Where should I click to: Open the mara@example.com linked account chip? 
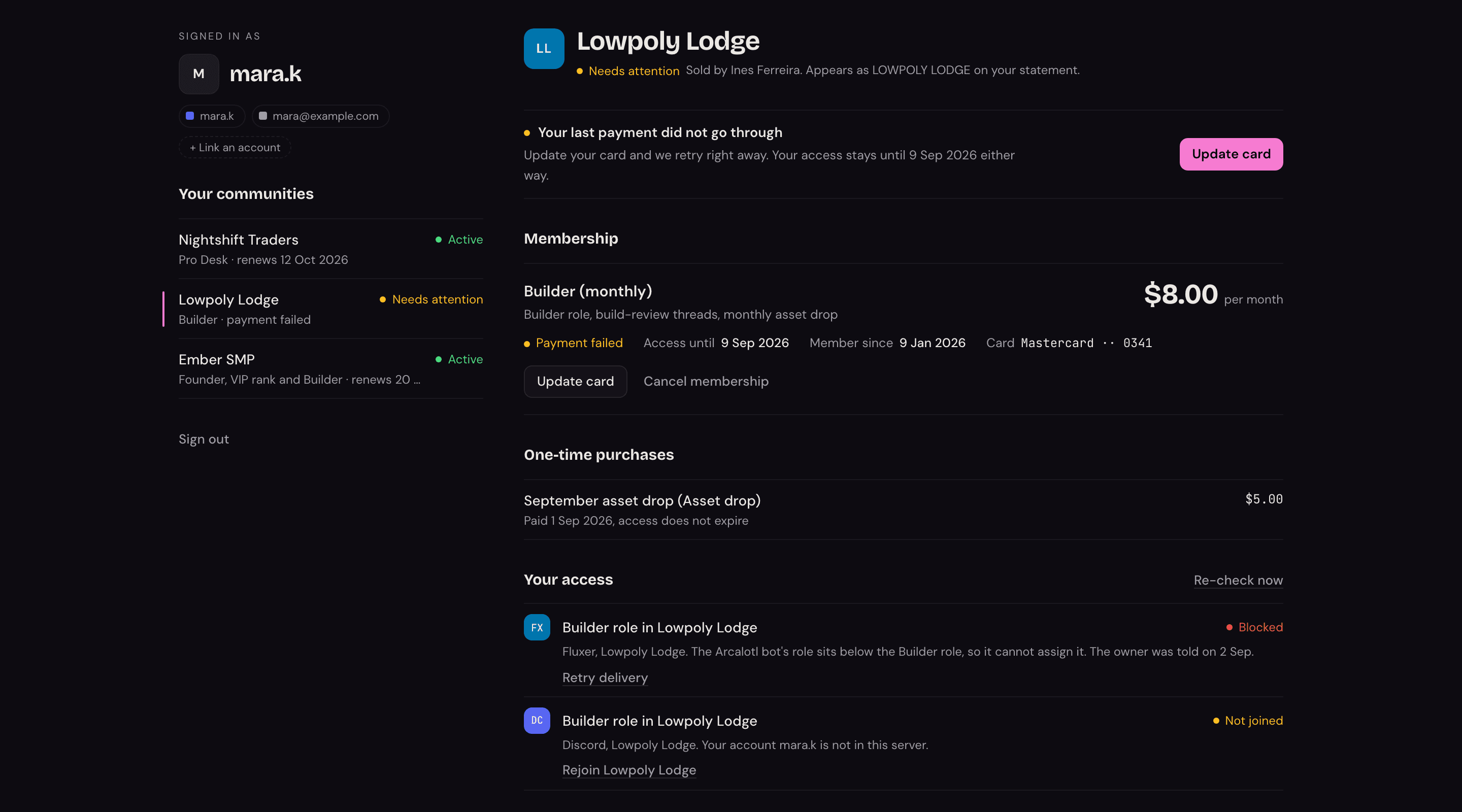(x=320, y=116)
